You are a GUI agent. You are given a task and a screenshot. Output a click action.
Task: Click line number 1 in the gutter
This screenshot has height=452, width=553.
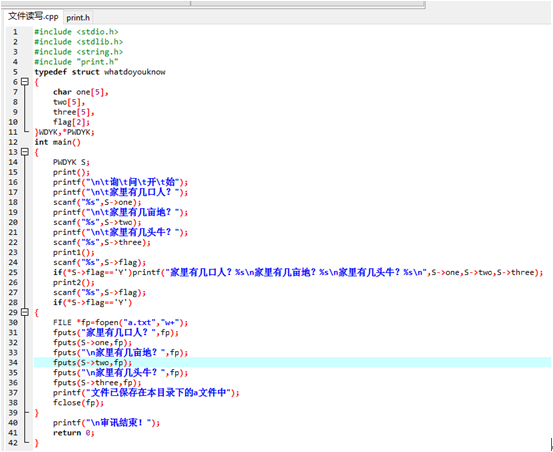coord(15,32)
